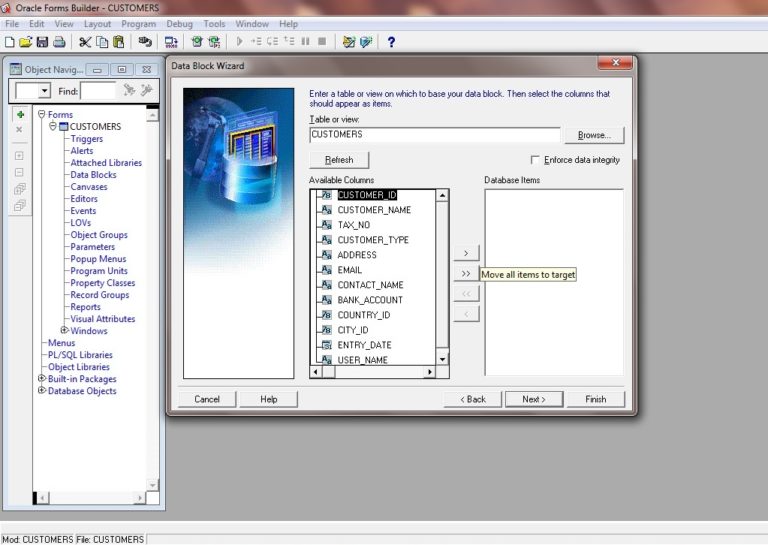Collapse the Forms tree node
Image resolution: width=768 pixels, height=545 pixels.
pos(42,114)
